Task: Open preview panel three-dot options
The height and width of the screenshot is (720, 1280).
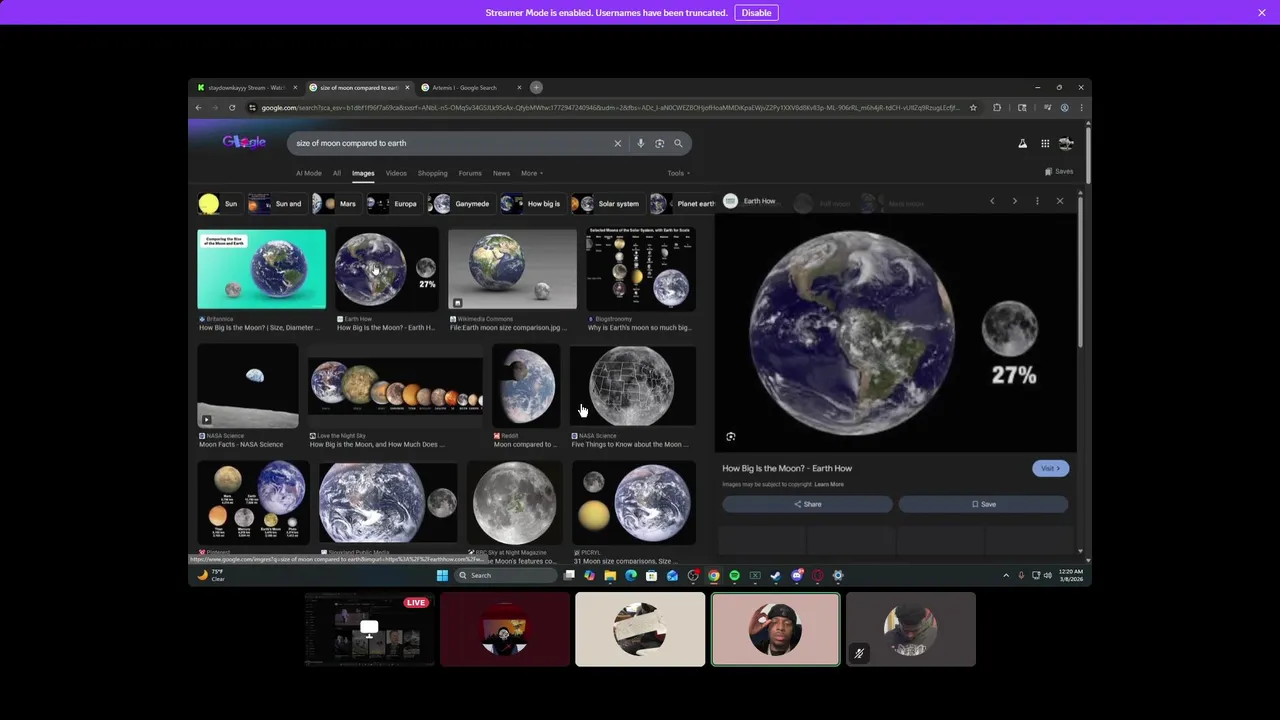Action: pos(1037,201)
